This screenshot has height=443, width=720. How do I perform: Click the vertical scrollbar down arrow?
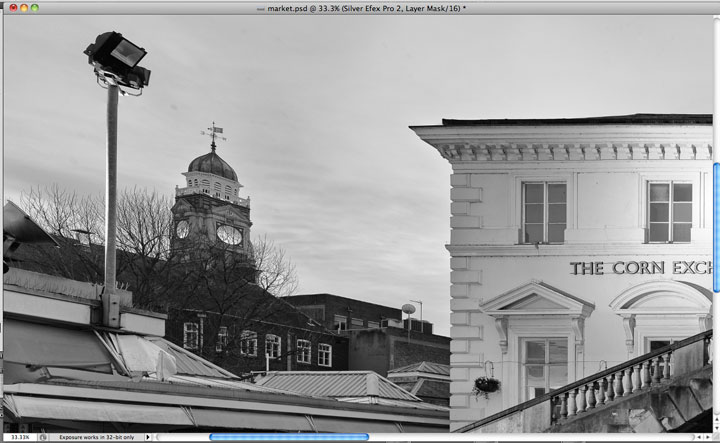tap(717, 428)
